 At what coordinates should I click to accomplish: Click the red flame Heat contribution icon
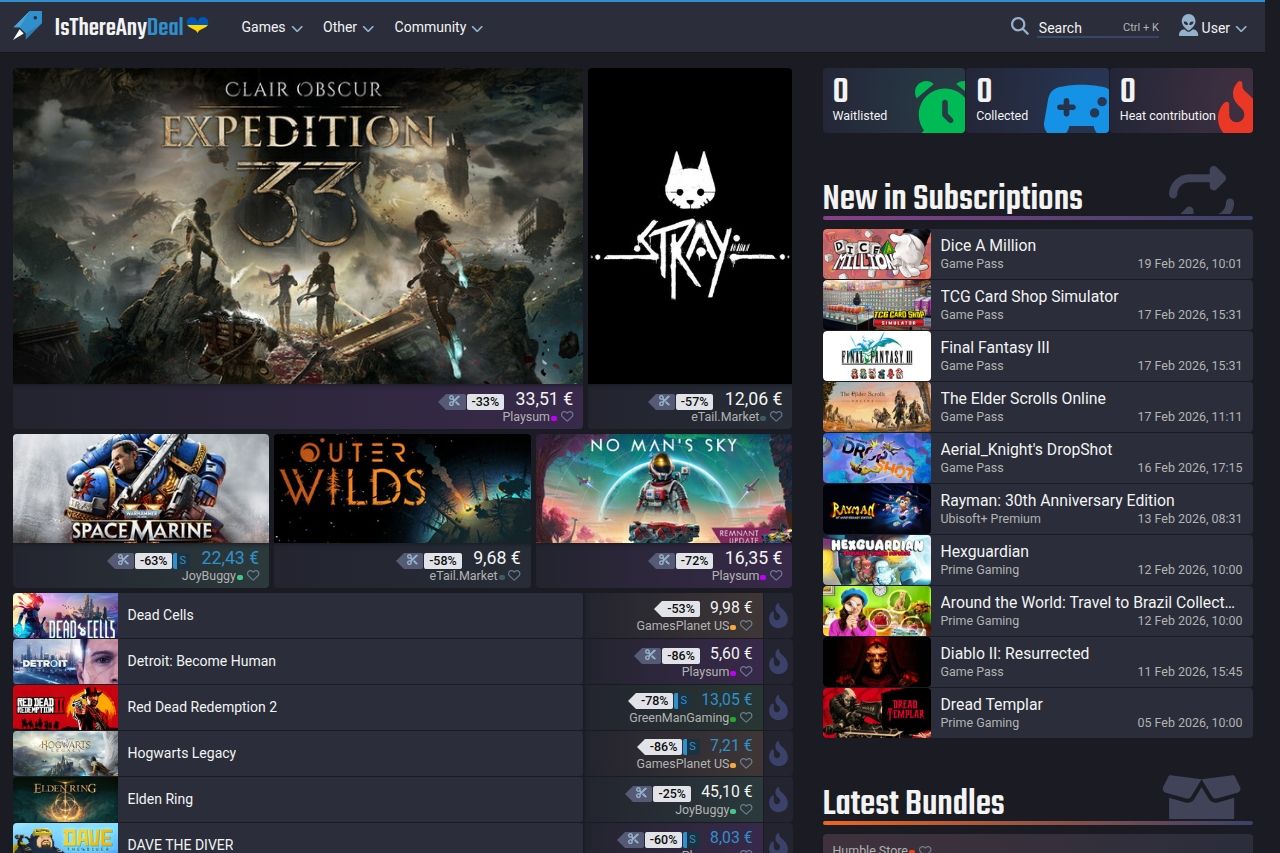pyautogui.click(x=1235, y=106)
